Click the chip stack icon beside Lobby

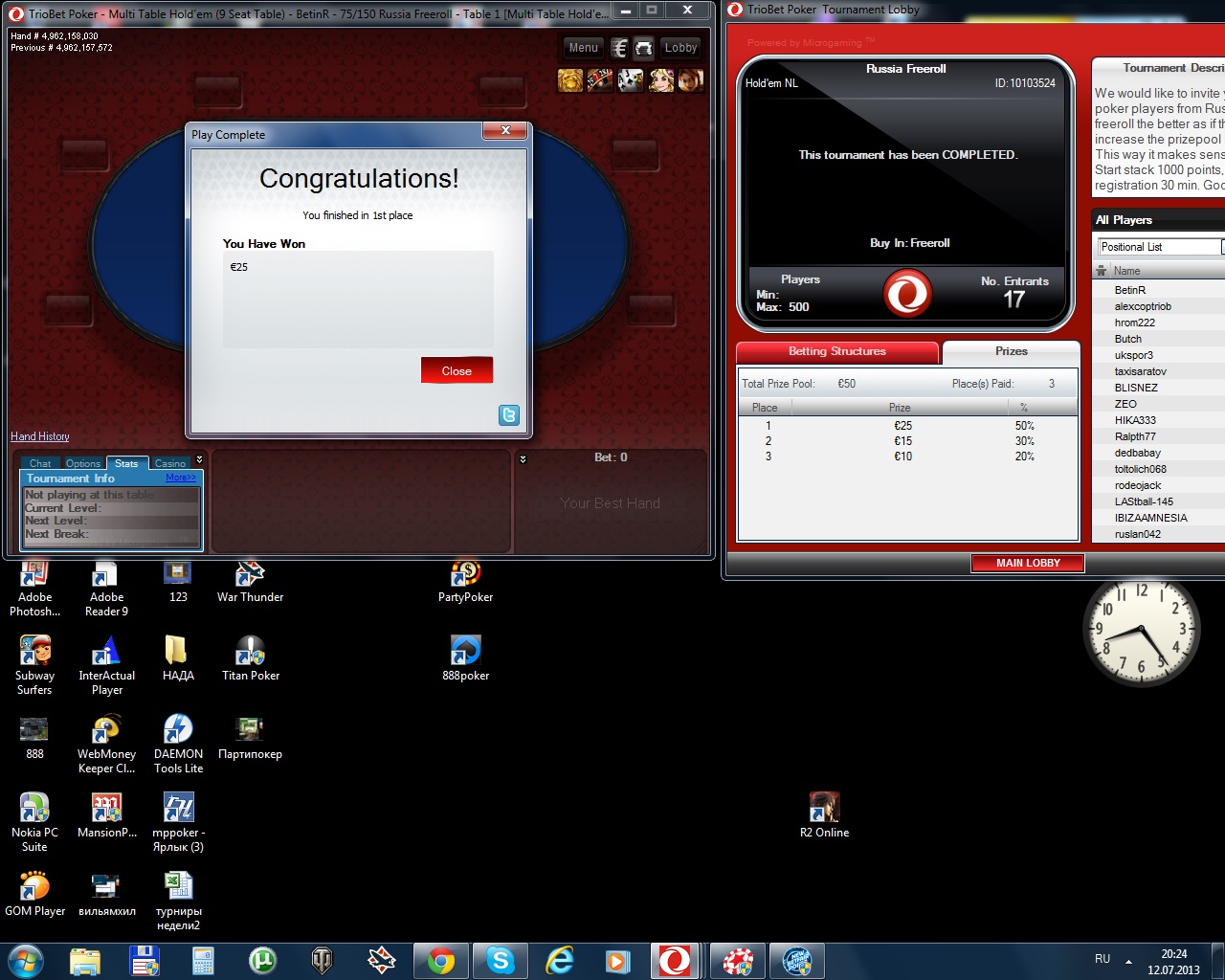644,48
